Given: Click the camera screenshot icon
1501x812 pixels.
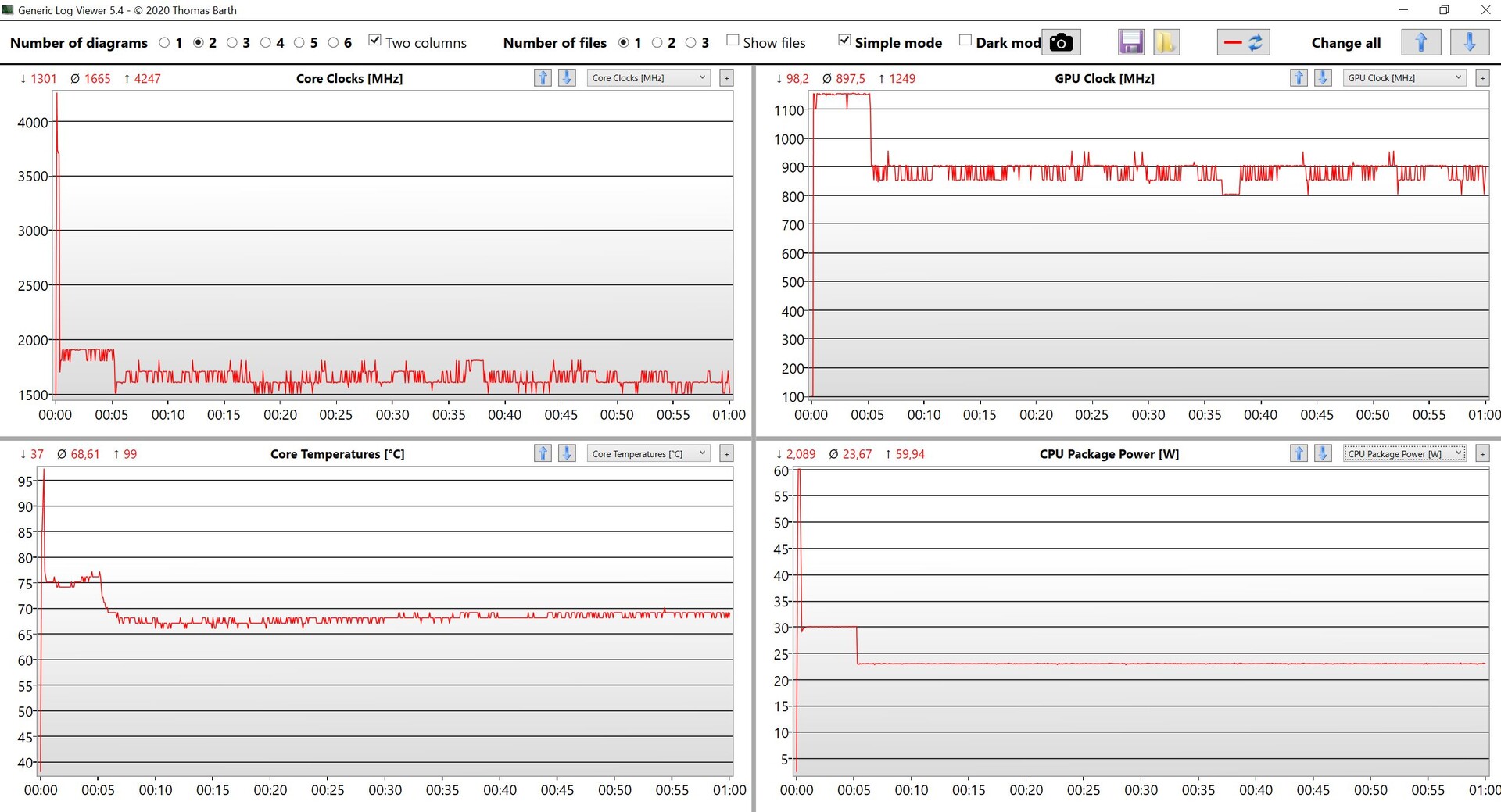Looking at the screenshot, I should 1060,42.
